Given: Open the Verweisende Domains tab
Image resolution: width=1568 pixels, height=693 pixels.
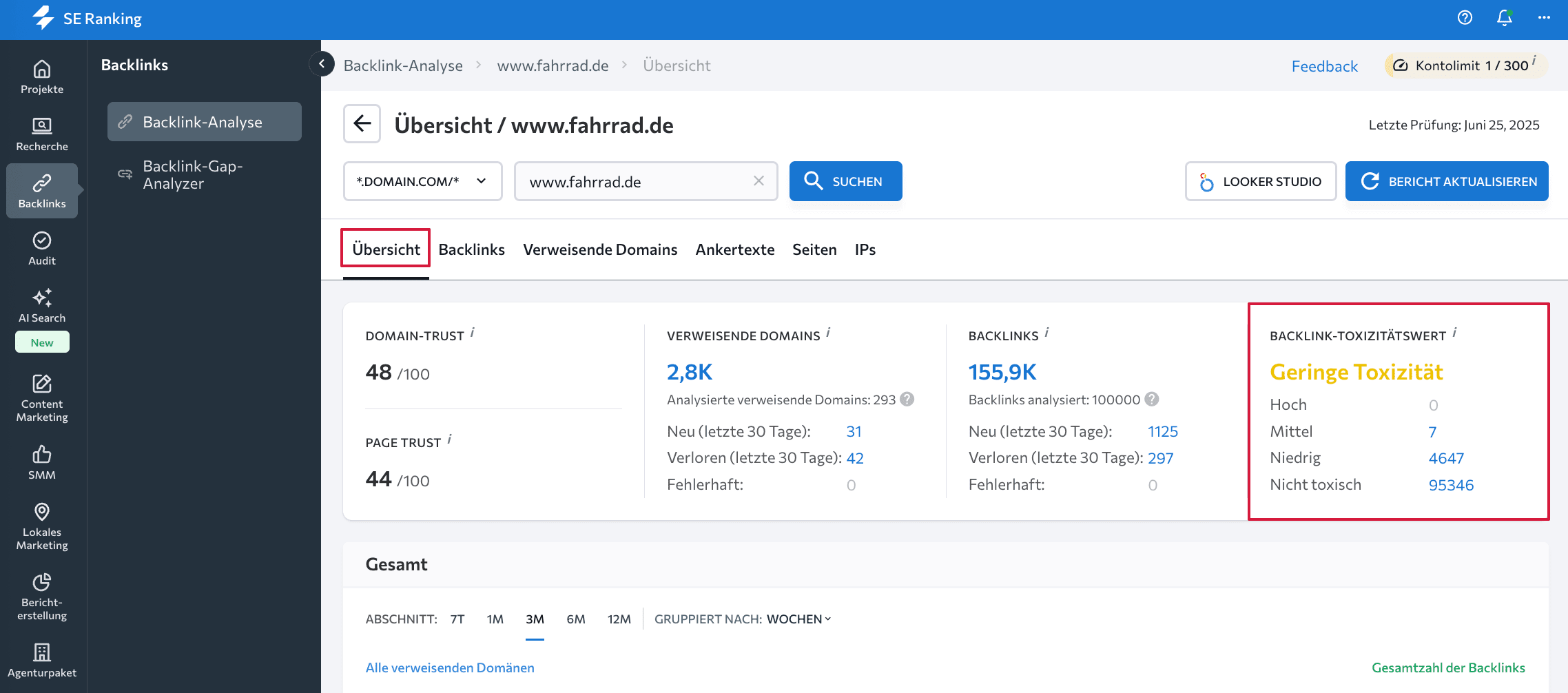Looking at the screenshot, I should tap(600, 249).
